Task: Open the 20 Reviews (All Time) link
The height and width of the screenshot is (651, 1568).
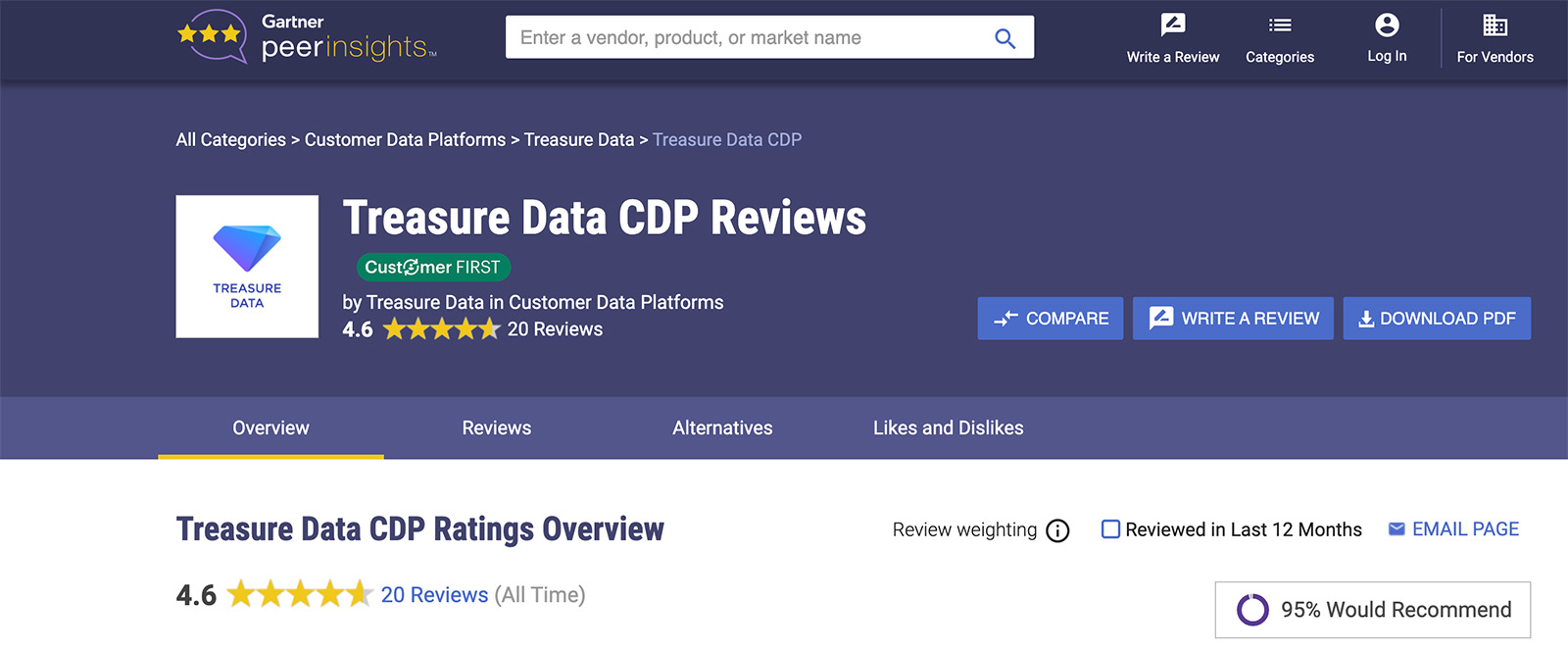Action: pyautogui.click(x=434, y=595)
